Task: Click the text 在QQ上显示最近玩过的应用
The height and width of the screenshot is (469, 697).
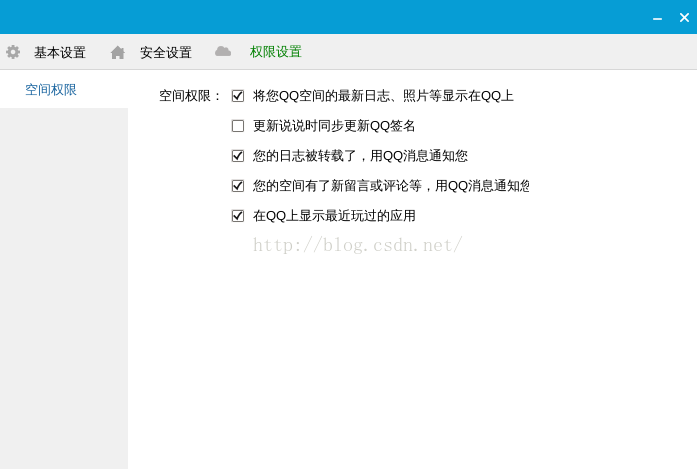Action: coord(334,216)
